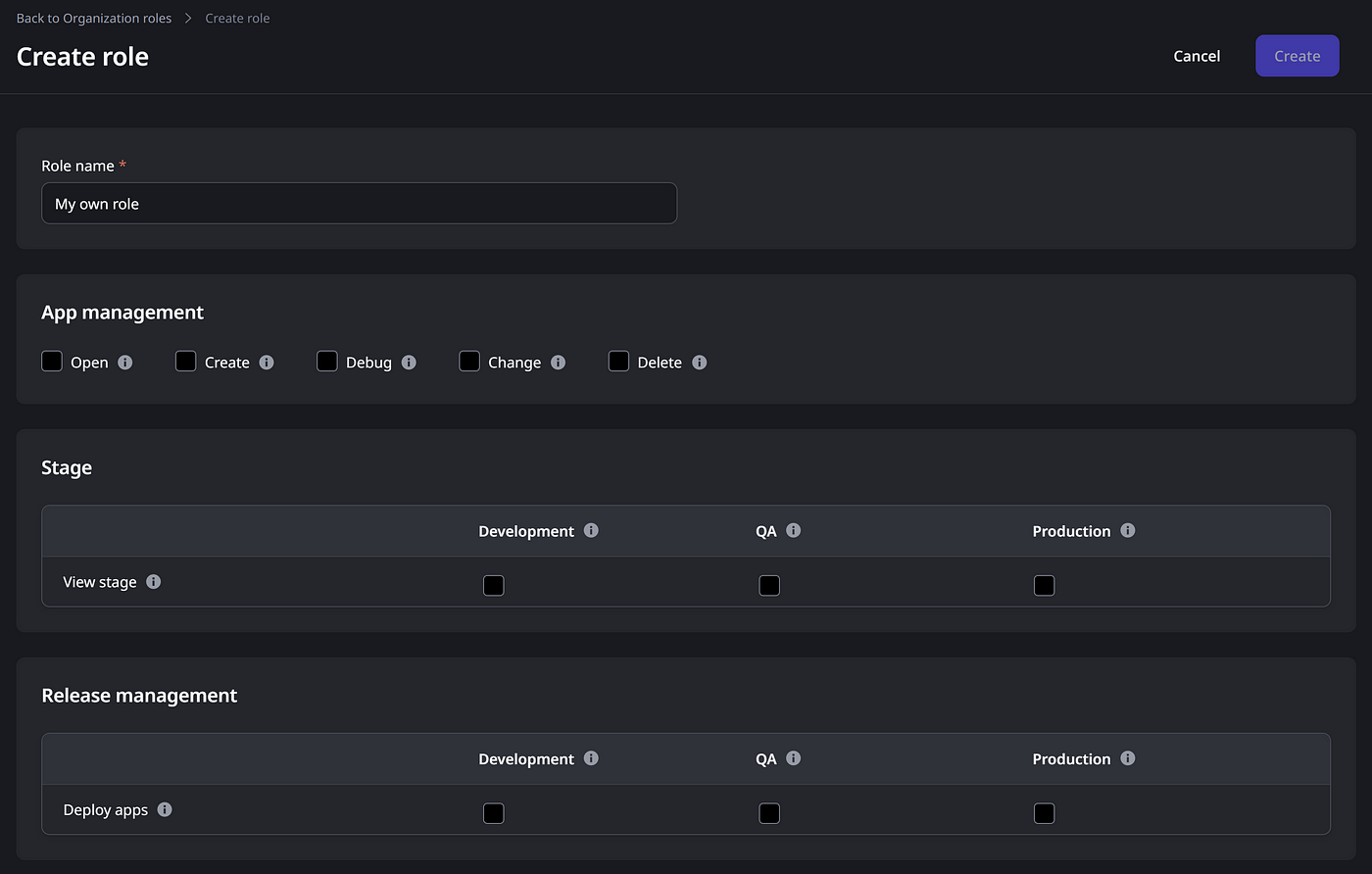Viewport: 1372px width, 874px height.
Task: Click Stage table's QA column info icon
Action: (x=794, y=530)
